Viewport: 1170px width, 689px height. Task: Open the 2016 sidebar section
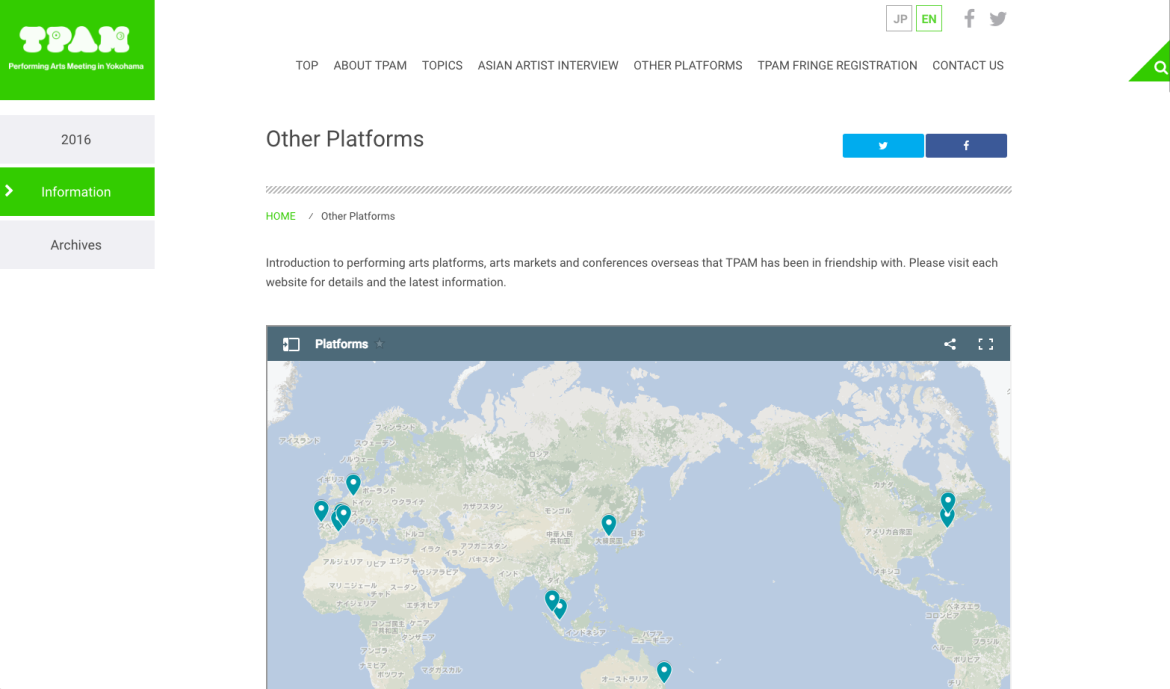tap(76, 140)
